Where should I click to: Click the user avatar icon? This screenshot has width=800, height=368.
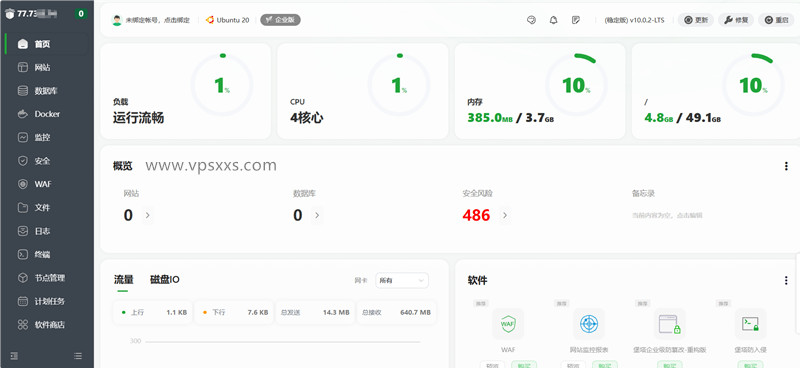click(117, 20)
